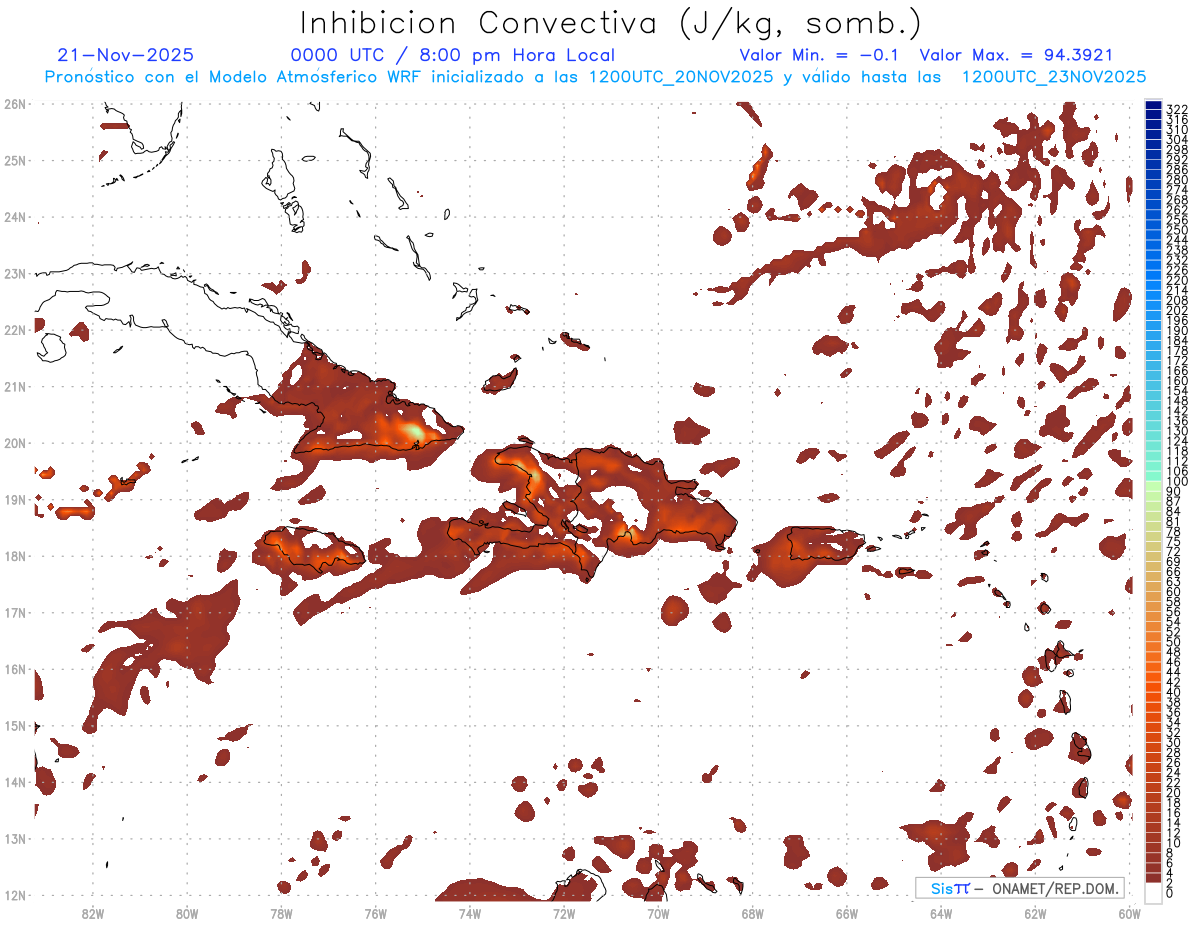
Task: Click the legend value "50" on the color bar
Action: point(1174,642)
